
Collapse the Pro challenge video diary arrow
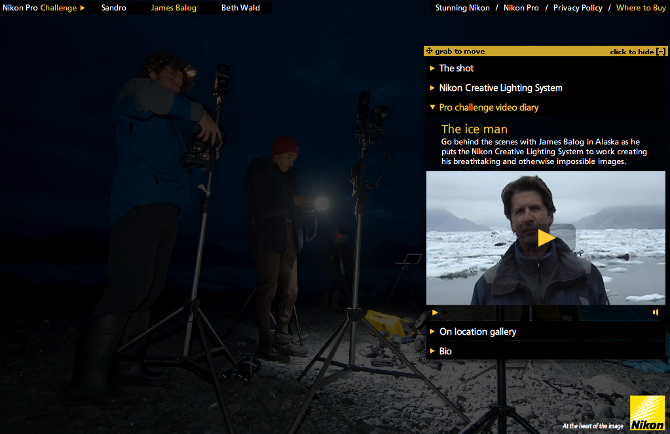(x=432, y=107)
